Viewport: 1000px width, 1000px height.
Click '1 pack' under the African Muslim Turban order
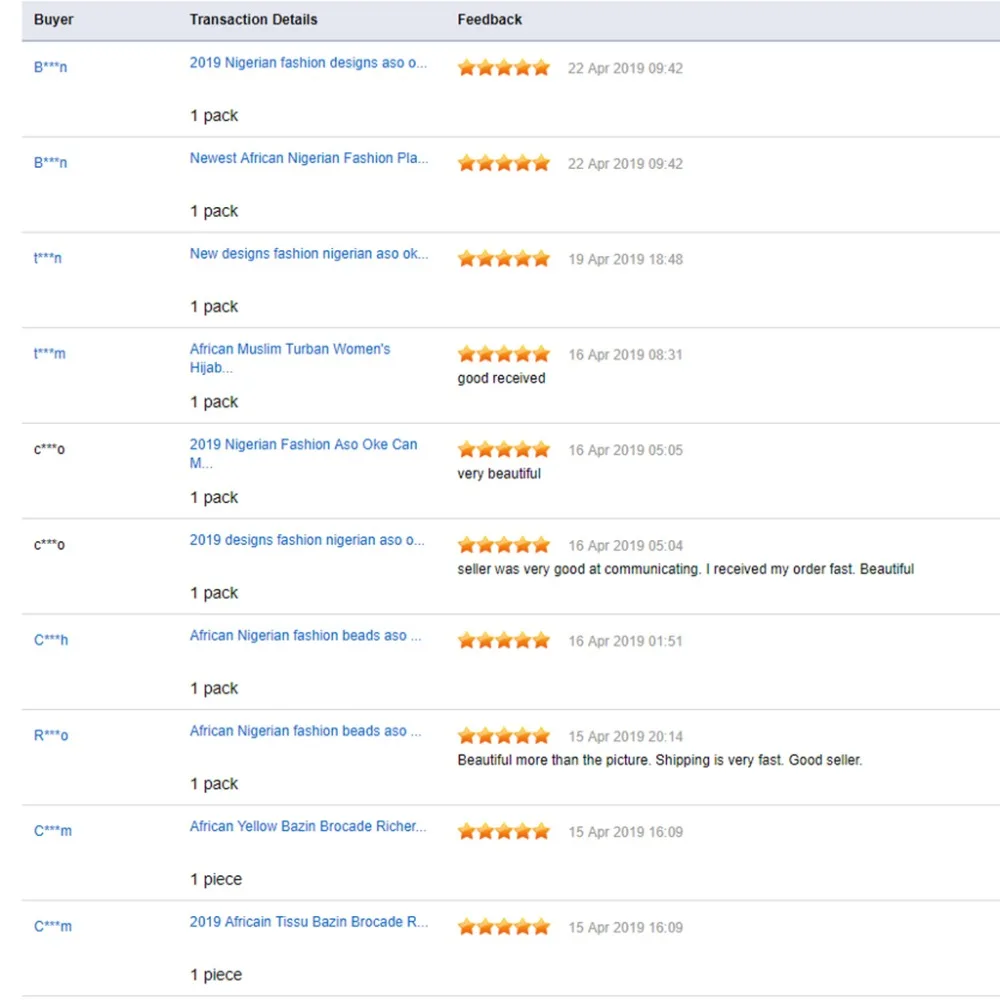(214, 402)
